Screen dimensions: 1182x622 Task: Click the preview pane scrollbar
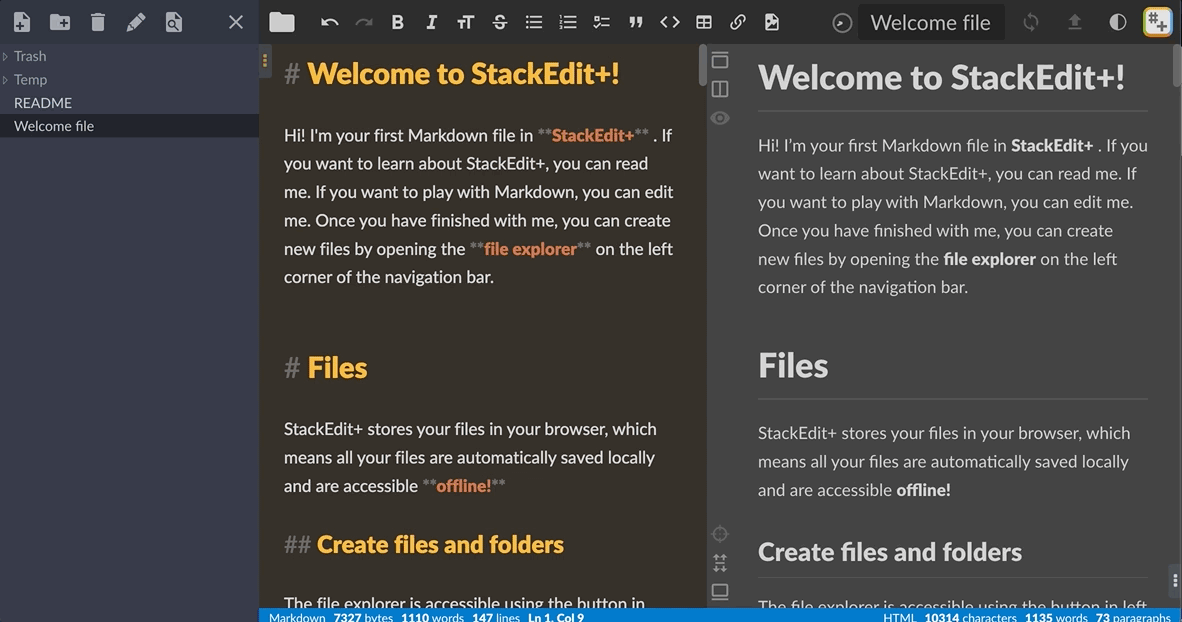tap(1177, 66)
